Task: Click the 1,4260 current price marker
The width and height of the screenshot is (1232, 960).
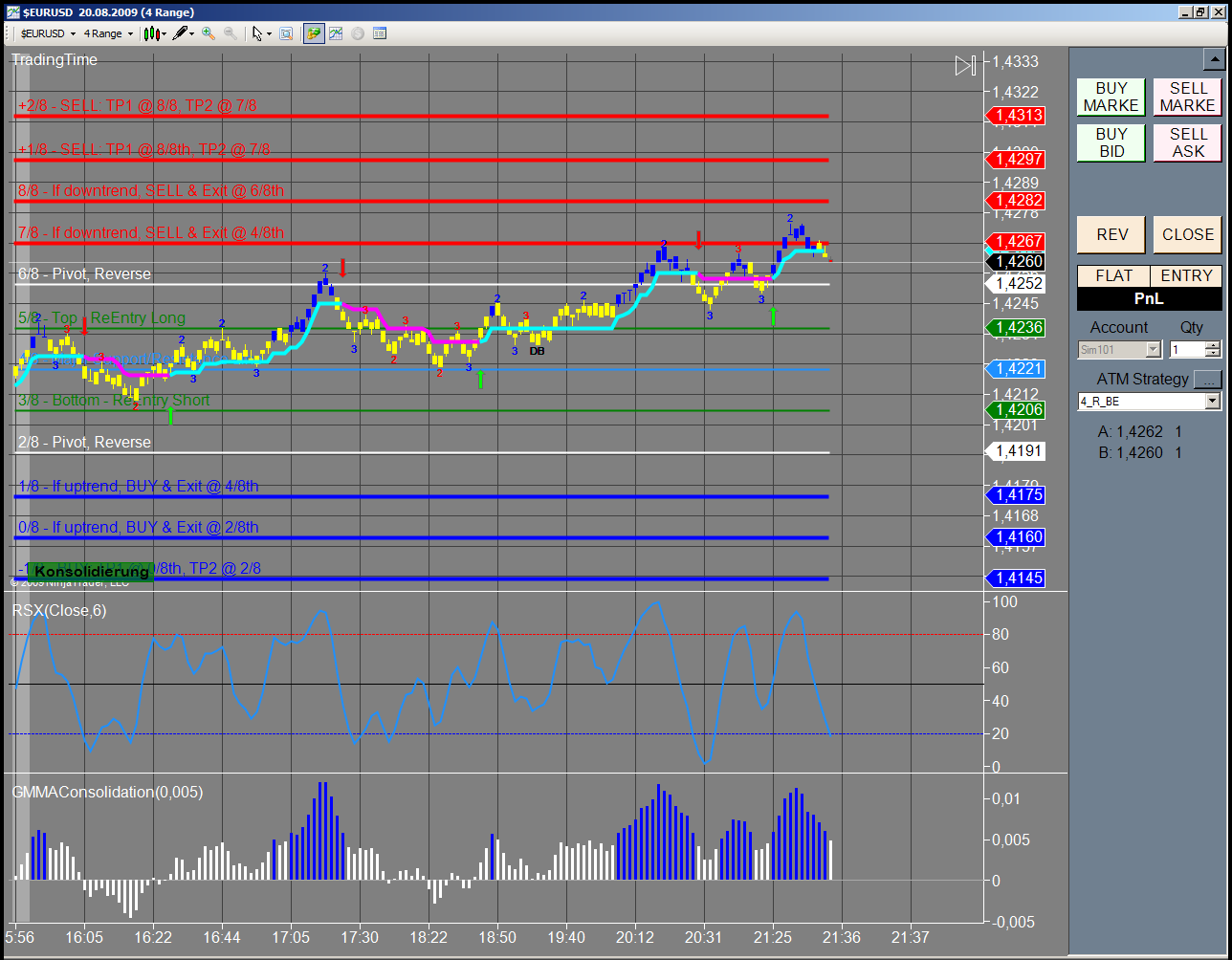Action: pyautogui.click(x=1014, y=261)
